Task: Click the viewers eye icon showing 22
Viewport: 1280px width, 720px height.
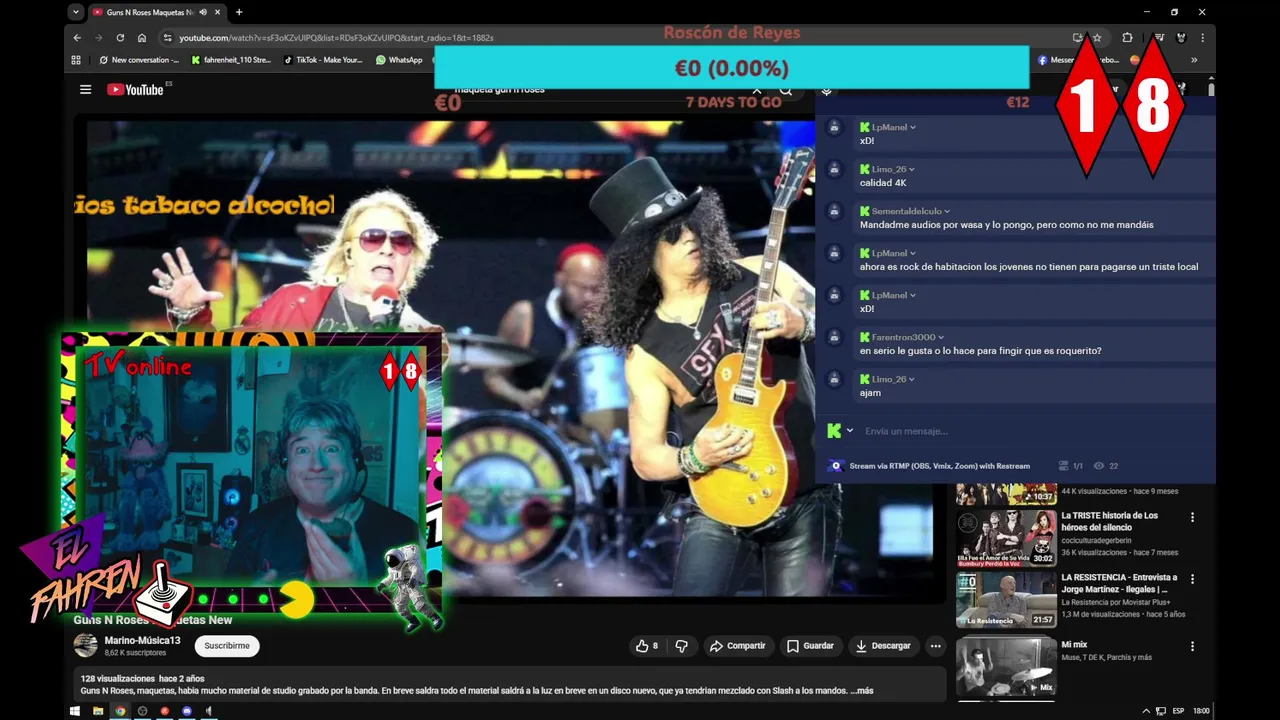Action: (x=1100, y=466)
